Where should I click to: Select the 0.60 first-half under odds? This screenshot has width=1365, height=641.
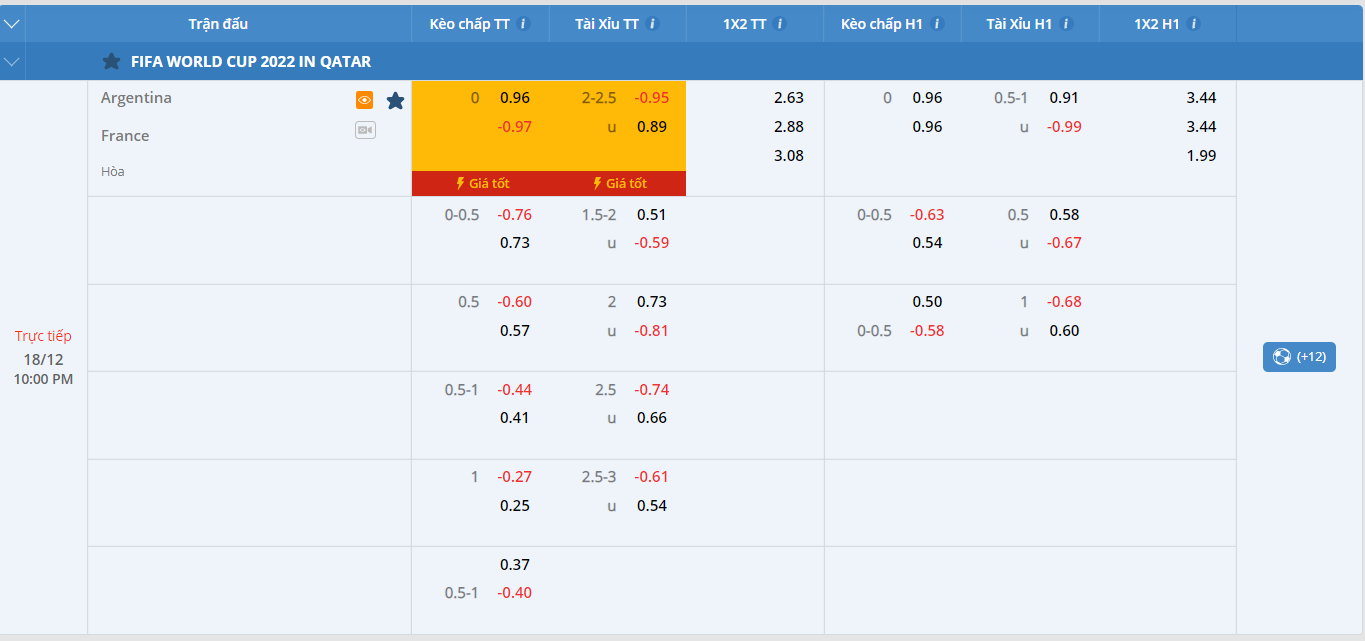pyautogui.click(x=1064, y=331)
